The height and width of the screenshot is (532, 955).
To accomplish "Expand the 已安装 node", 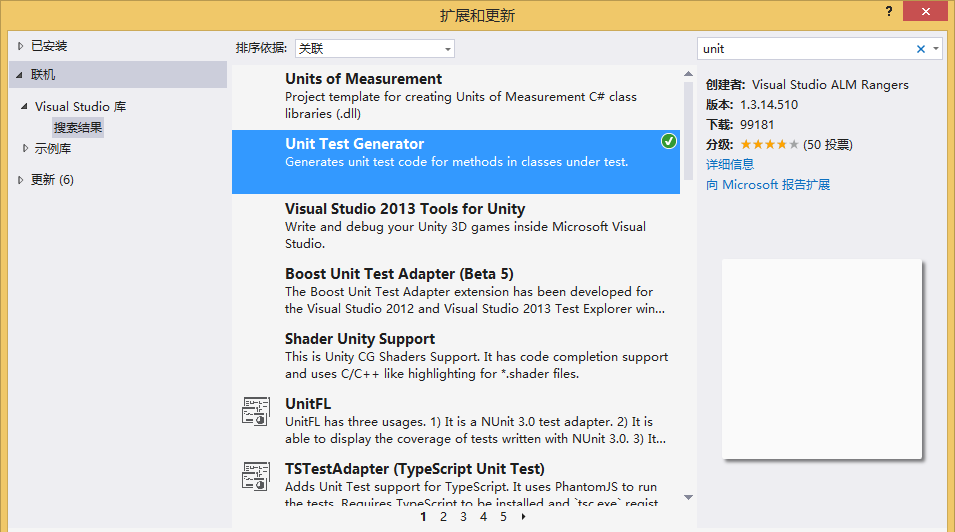I will 20,46.
